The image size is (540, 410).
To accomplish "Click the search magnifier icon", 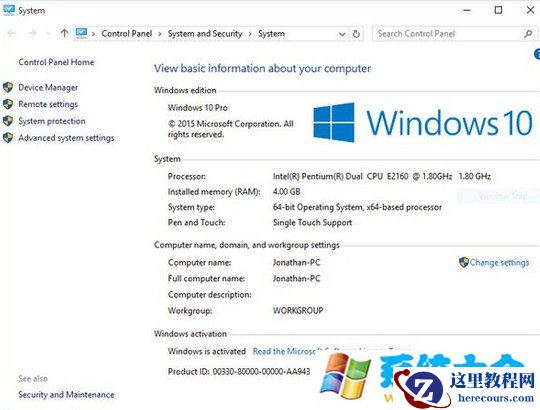I will (x=528, y=34).
